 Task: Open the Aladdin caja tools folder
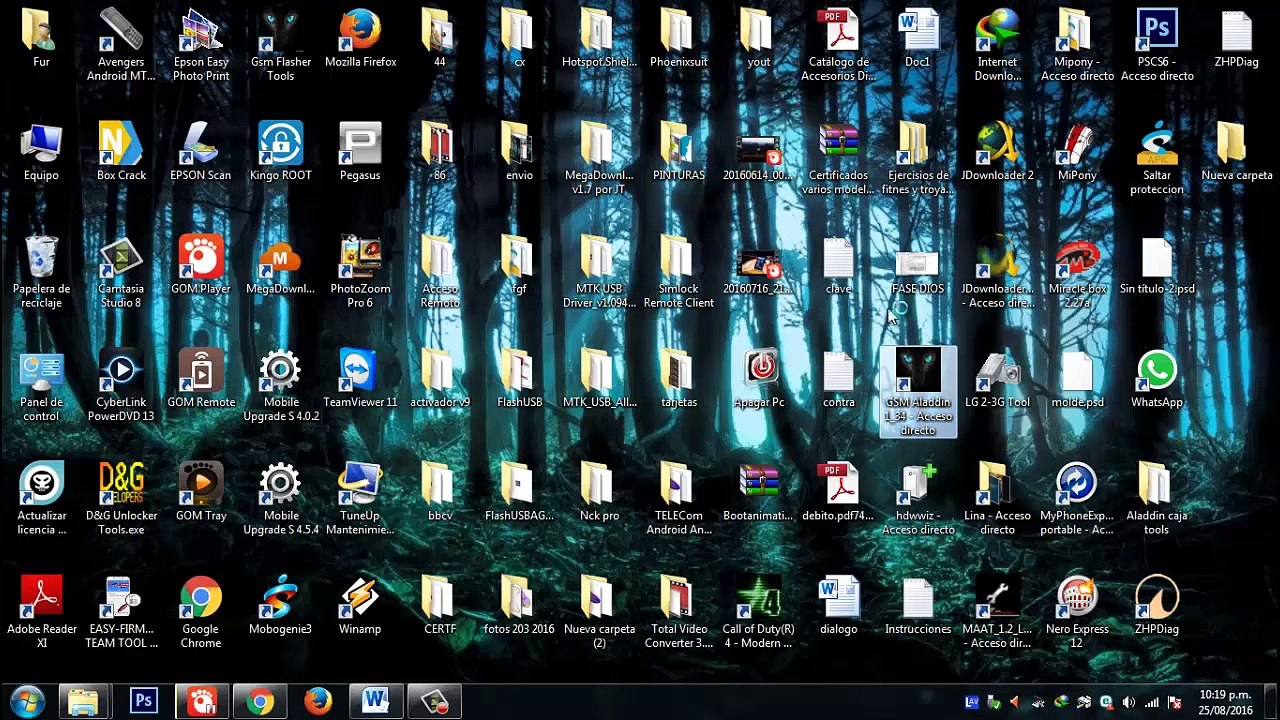pos(1157,499)
